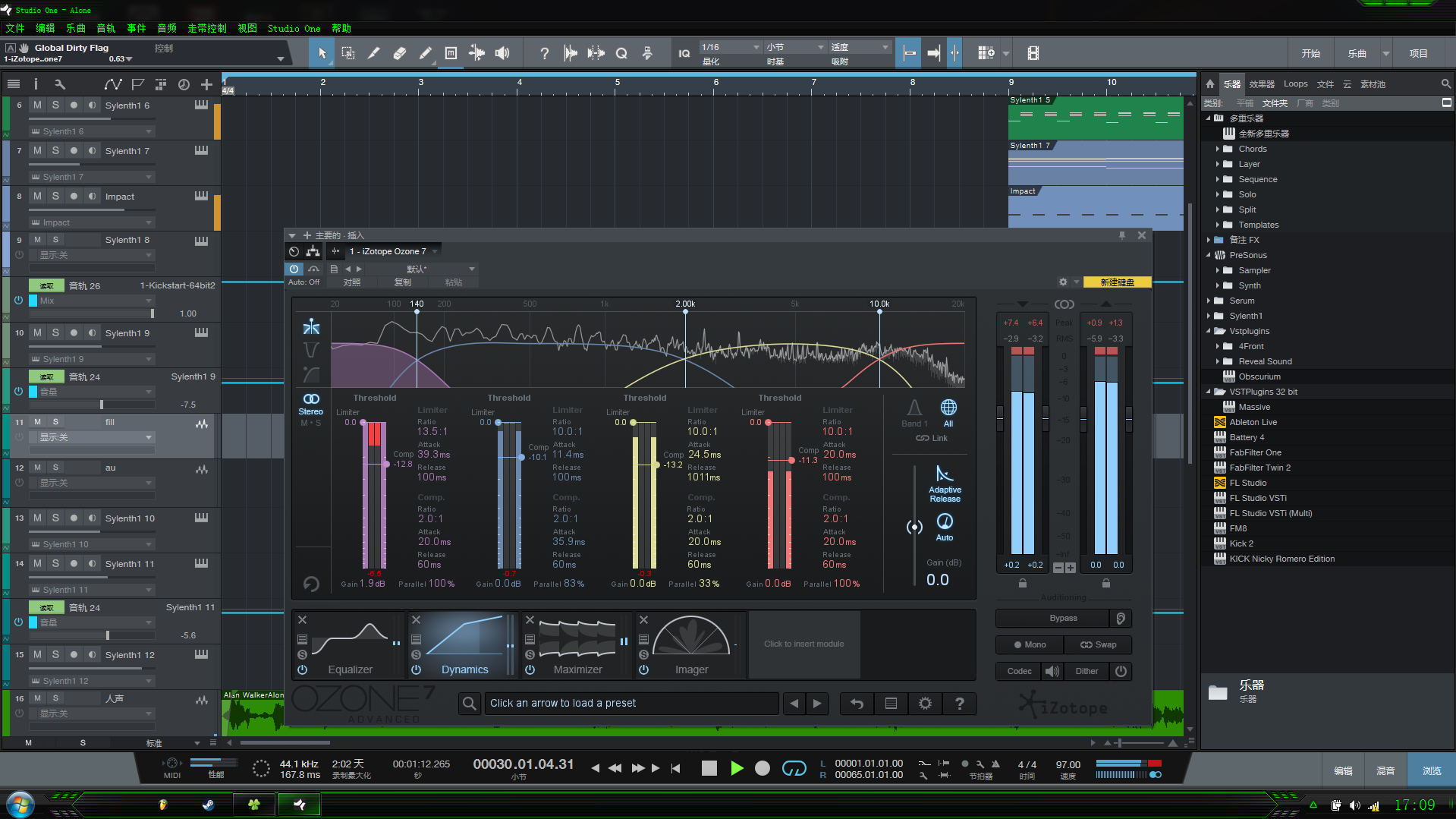Select the Arrow tool in toolbar
This screenshot has width=1456, height=819.
coord(322,53)
